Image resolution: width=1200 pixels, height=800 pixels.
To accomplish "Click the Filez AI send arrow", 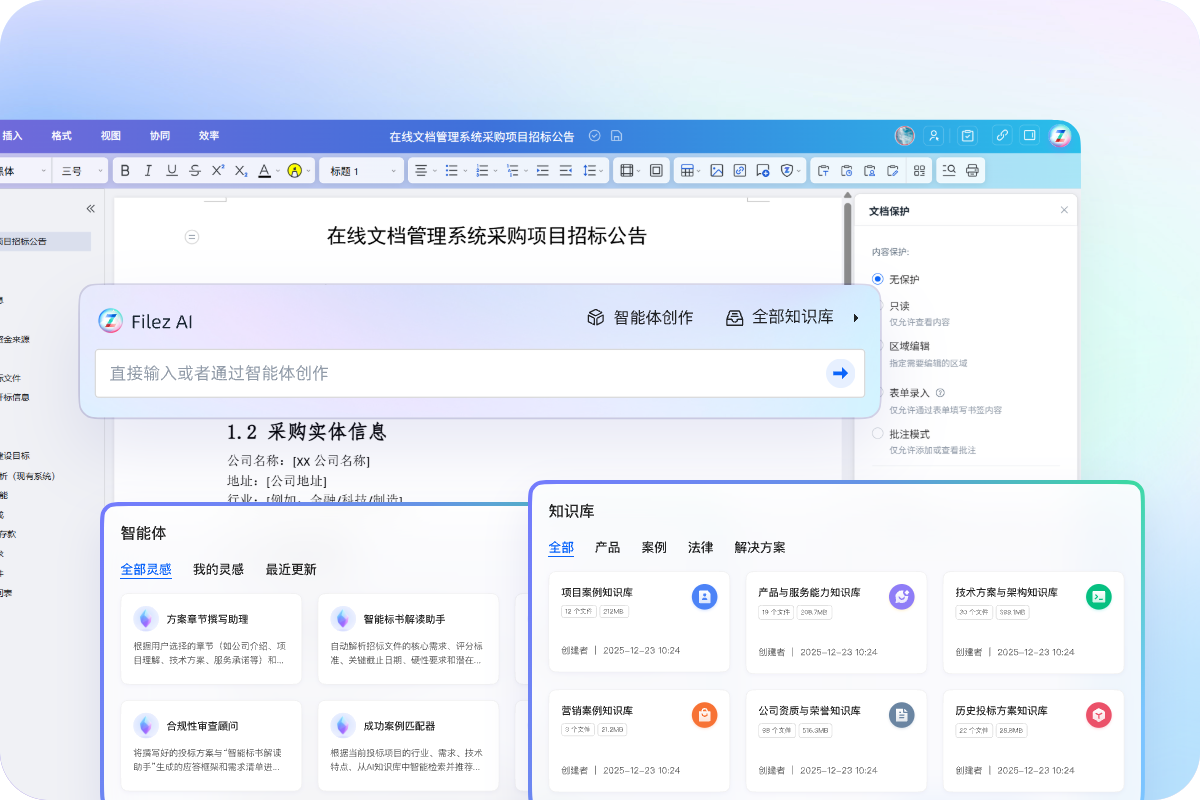I will pyautogui.click(x=840, y=373).
